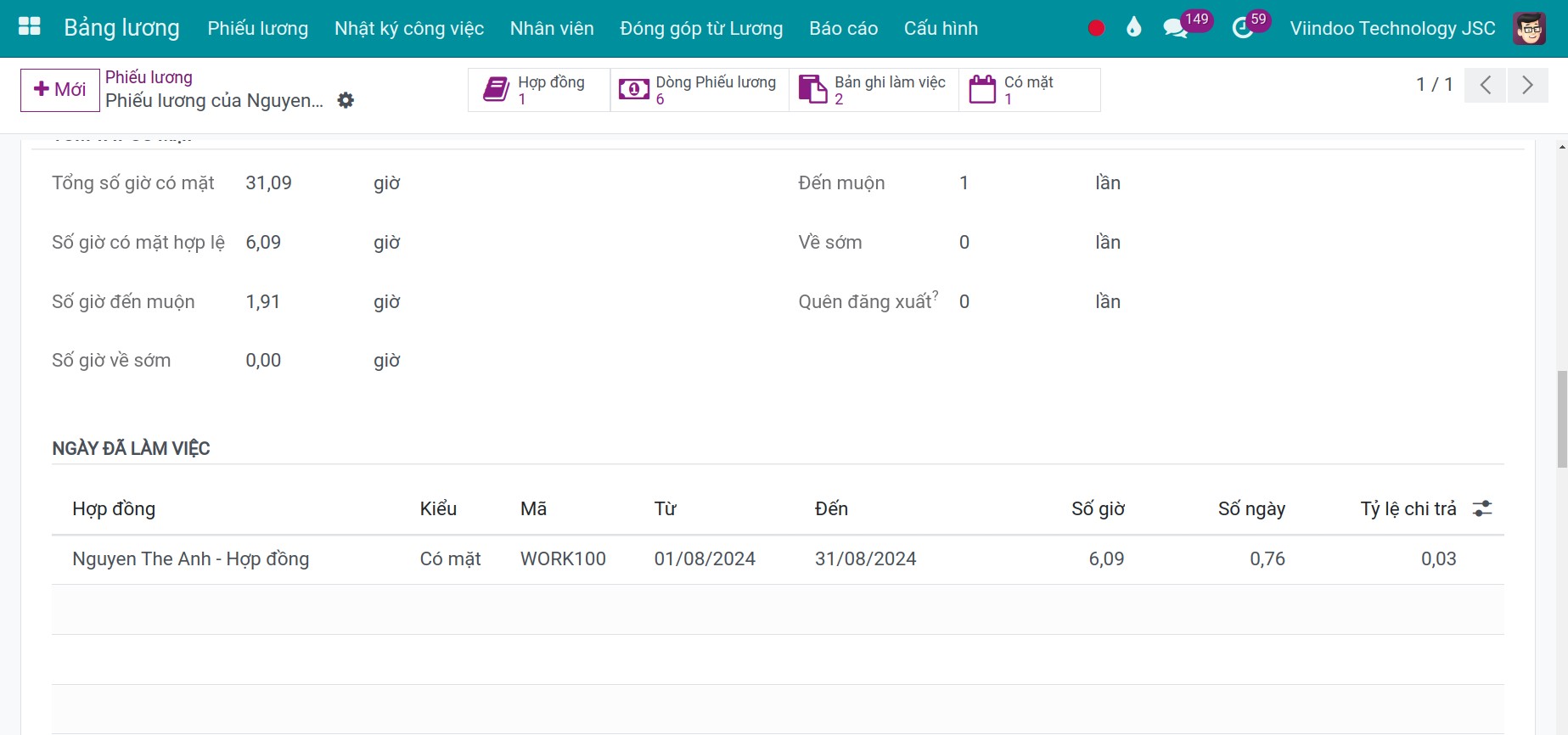This screenshot has height=735, width=1568.
Task: Open Có mặt attendance records
Action: click(1030, 90)
